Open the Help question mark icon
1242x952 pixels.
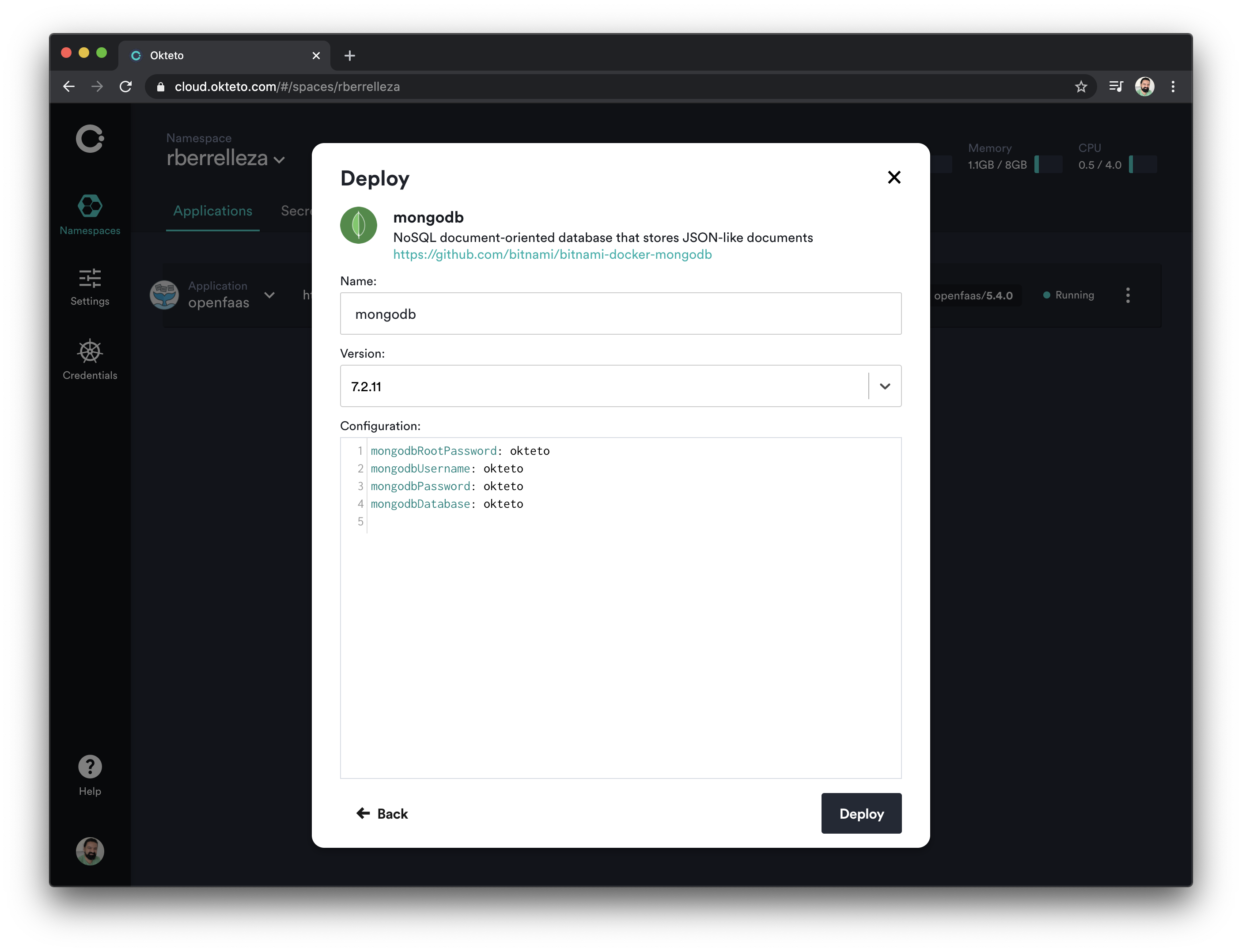point(90,767)
